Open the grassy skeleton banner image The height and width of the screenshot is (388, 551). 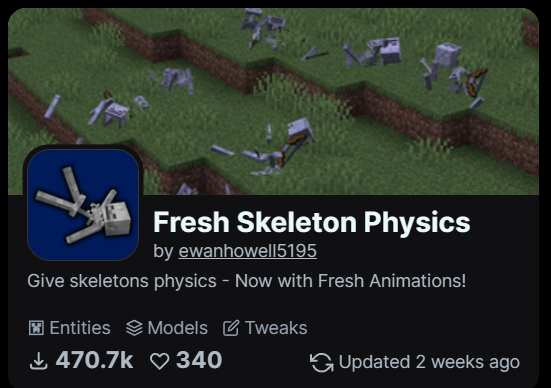[x=273, y=101]
